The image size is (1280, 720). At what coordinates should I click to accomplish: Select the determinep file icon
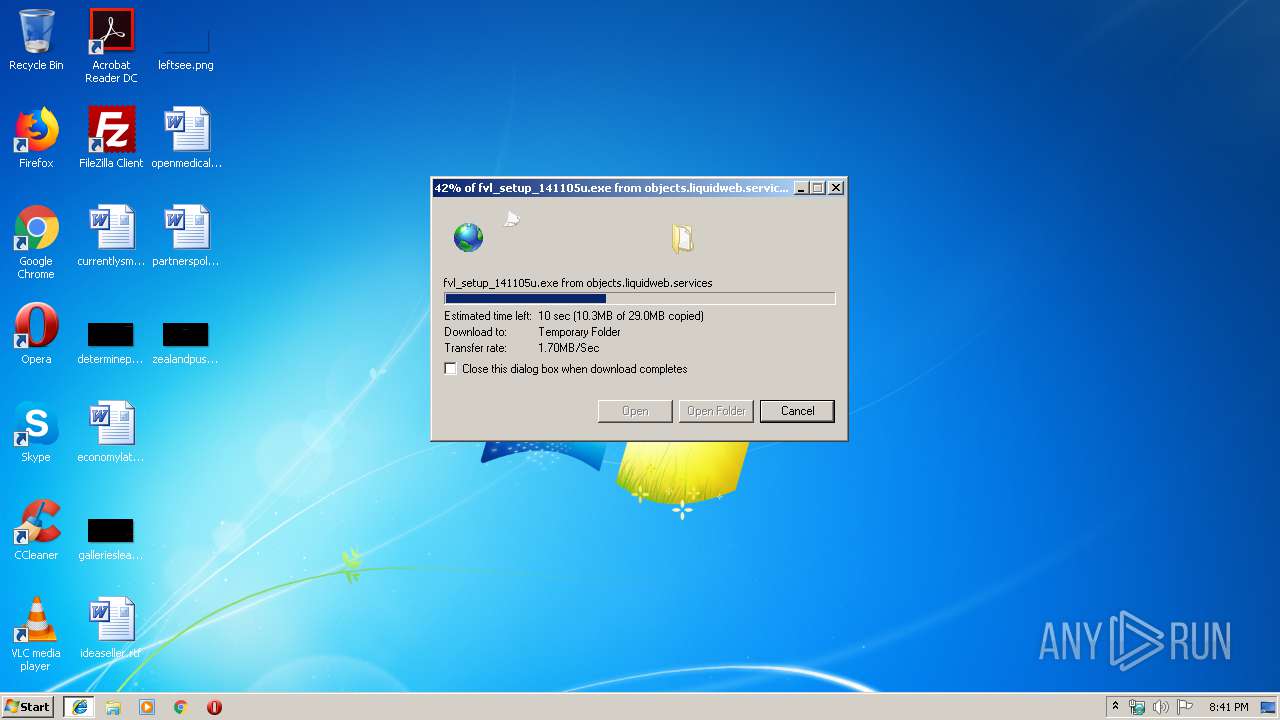coord(111,343)
